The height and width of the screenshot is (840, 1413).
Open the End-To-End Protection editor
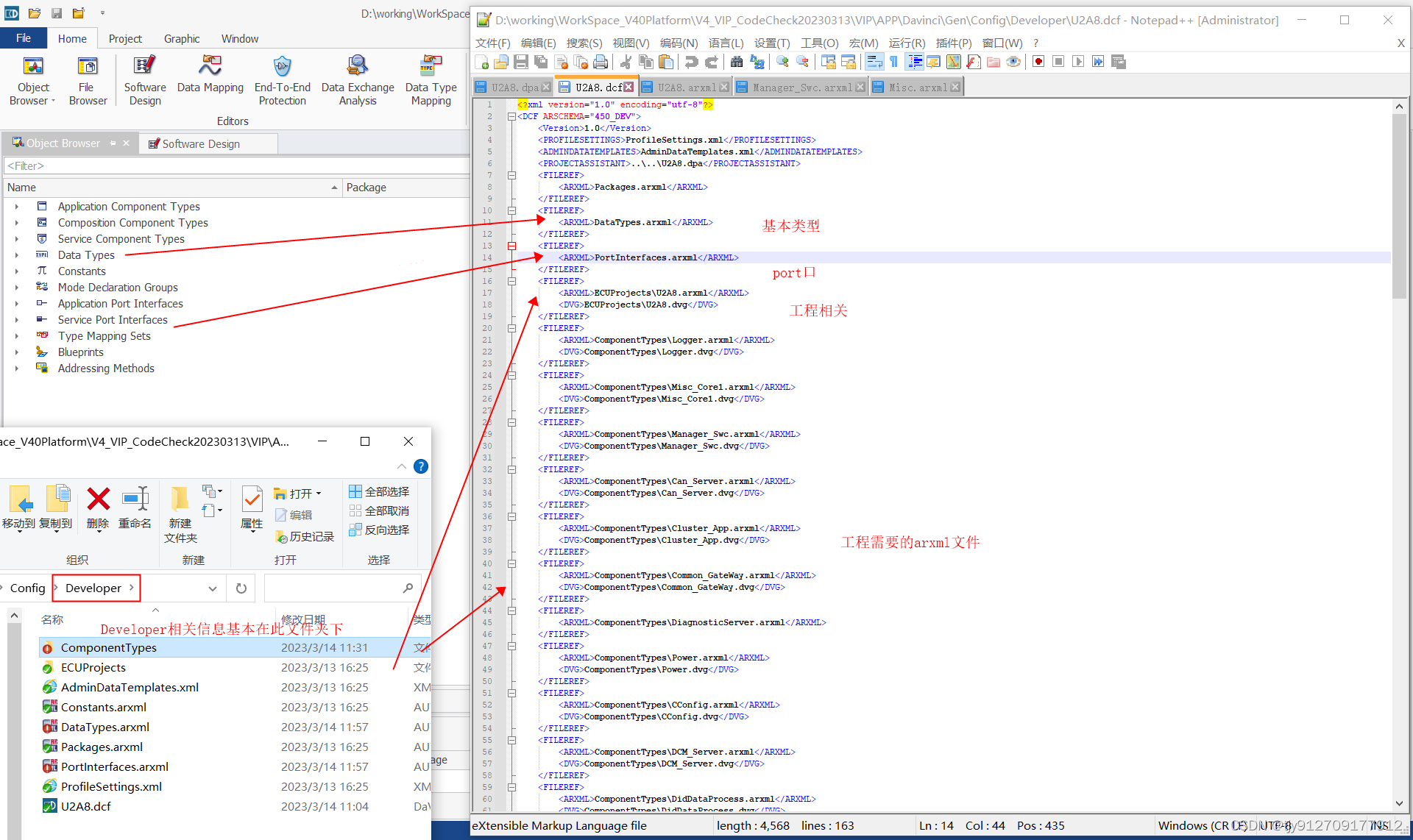283,79
